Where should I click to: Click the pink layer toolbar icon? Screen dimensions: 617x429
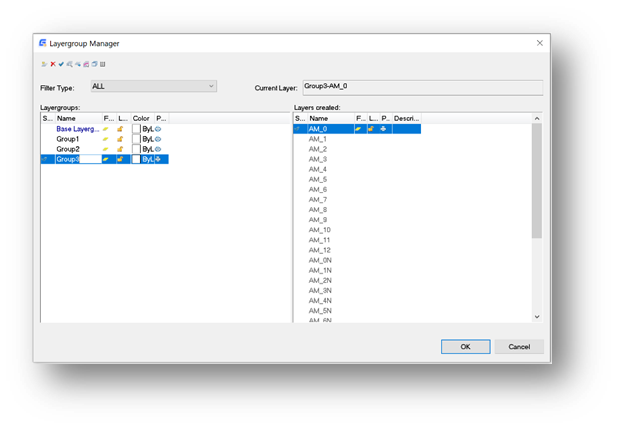pos(86,64)
